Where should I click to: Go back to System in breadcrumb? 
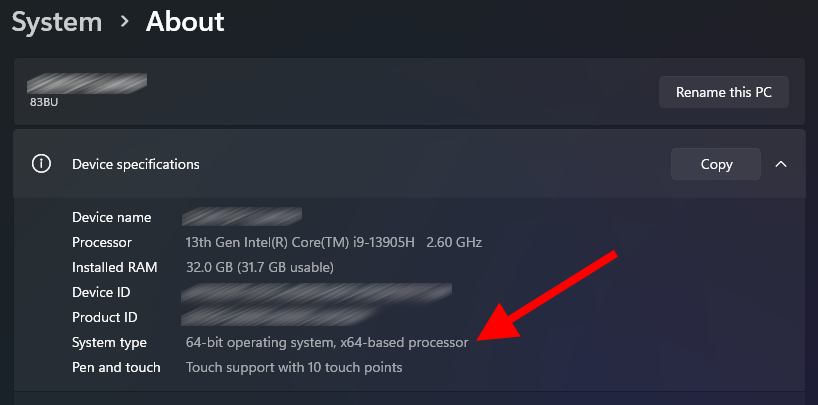(58, 20)
